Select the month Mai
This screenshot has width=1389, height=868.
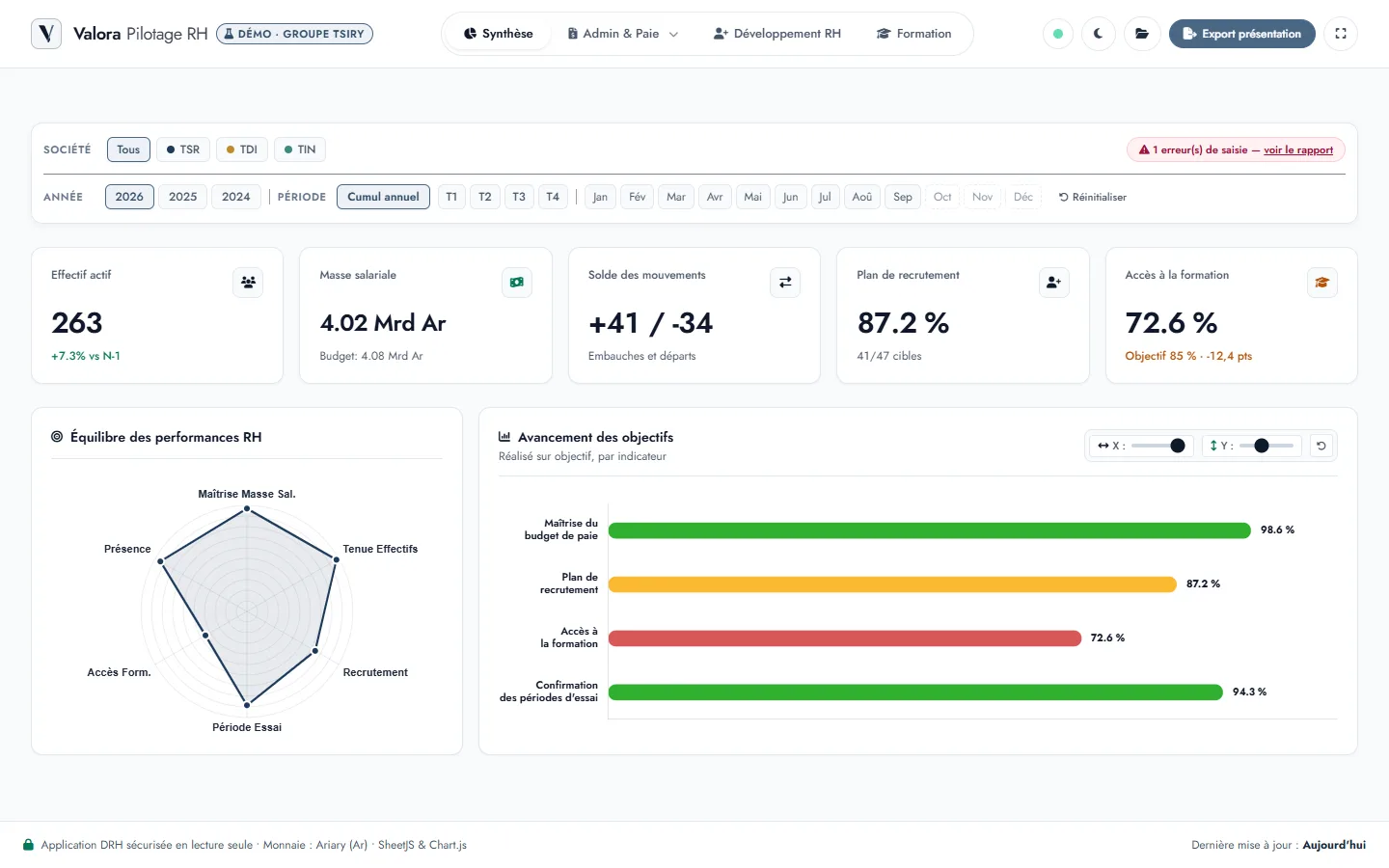[753, 197]
